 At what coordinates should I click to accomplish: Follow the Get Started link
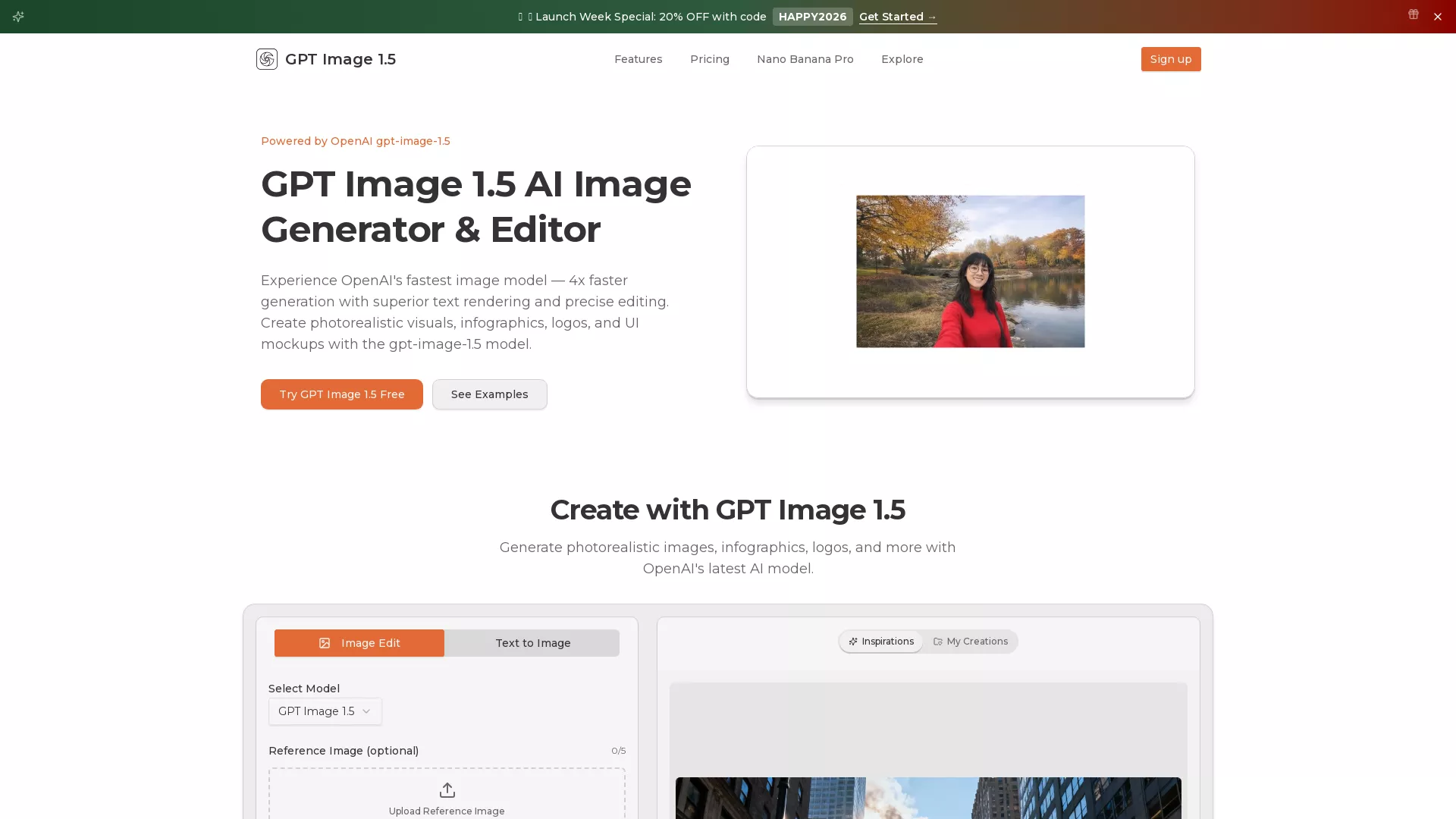click(897, 17)
